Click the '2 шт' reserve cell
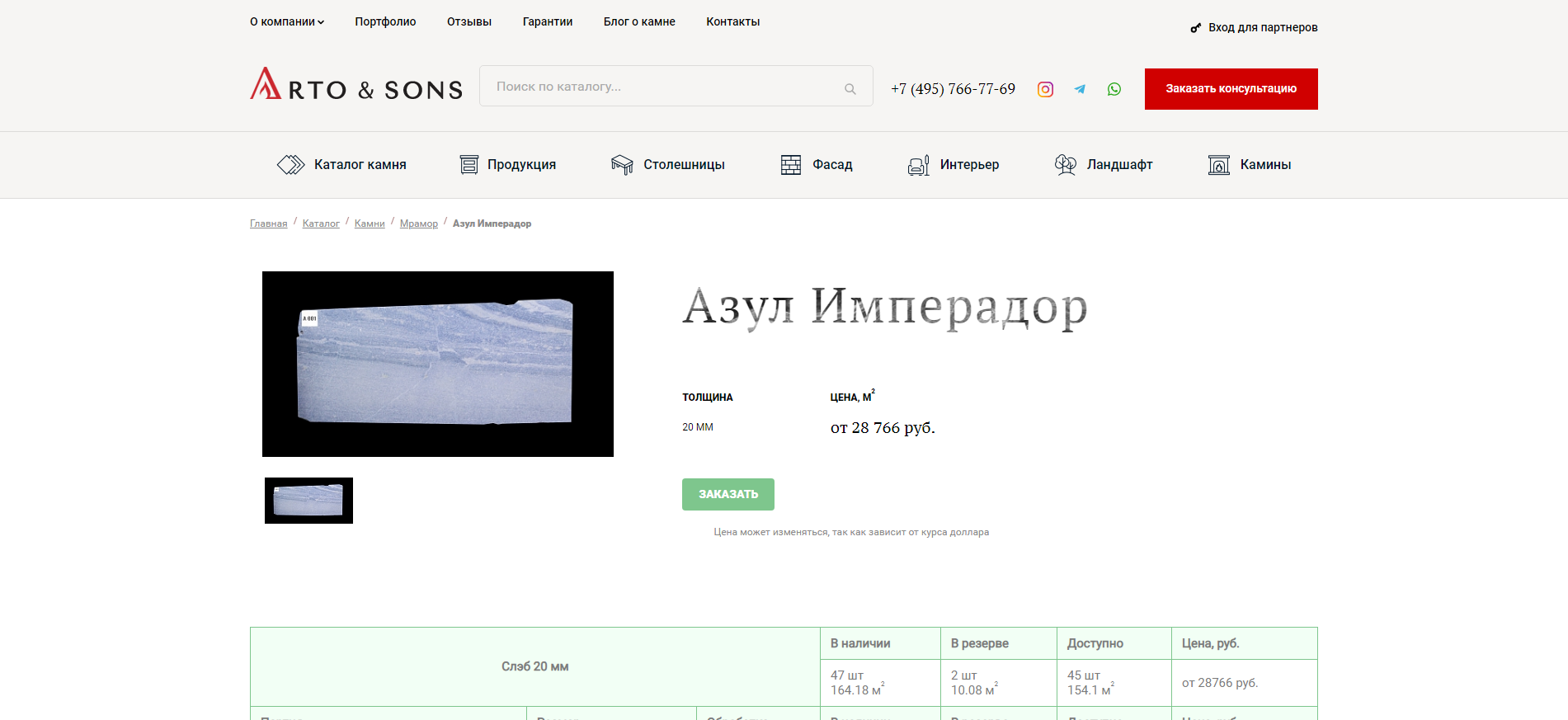The image size is (1568, 720). click(x=999, y=683)
